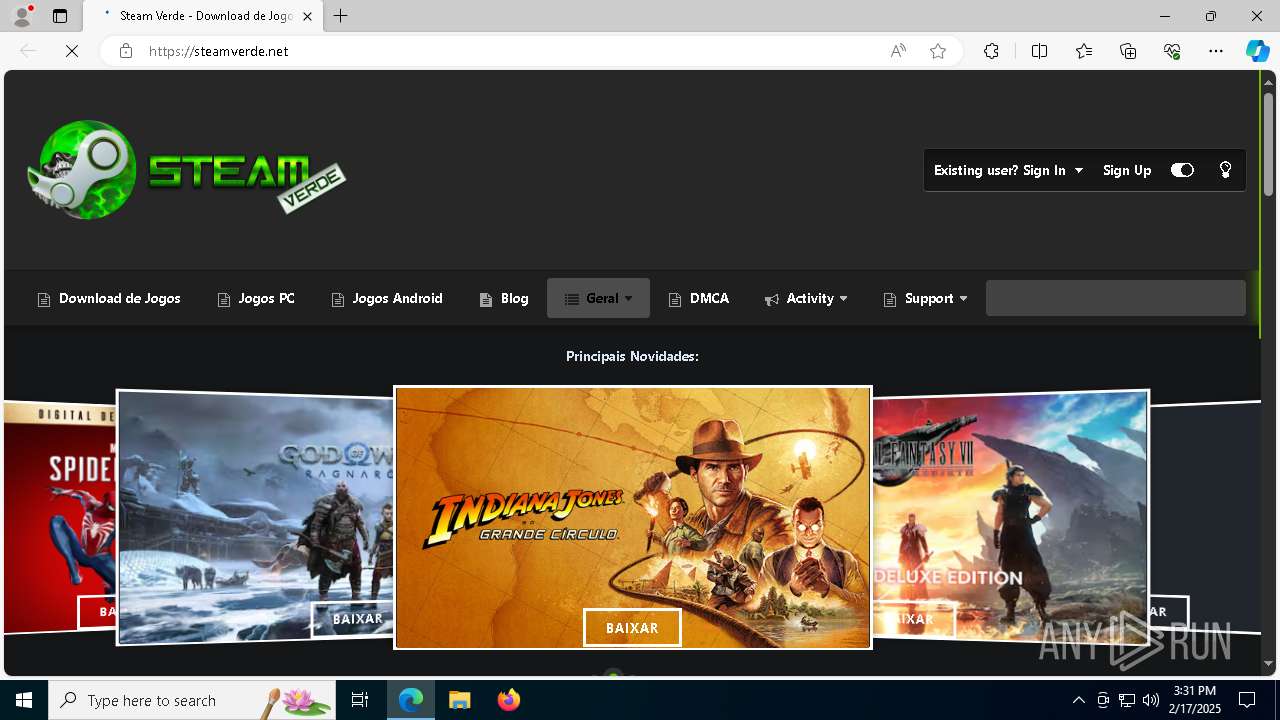Open Copilot sidebar icon
The height and width of the screenshot is (720, 1280).
pos(1257,51)
